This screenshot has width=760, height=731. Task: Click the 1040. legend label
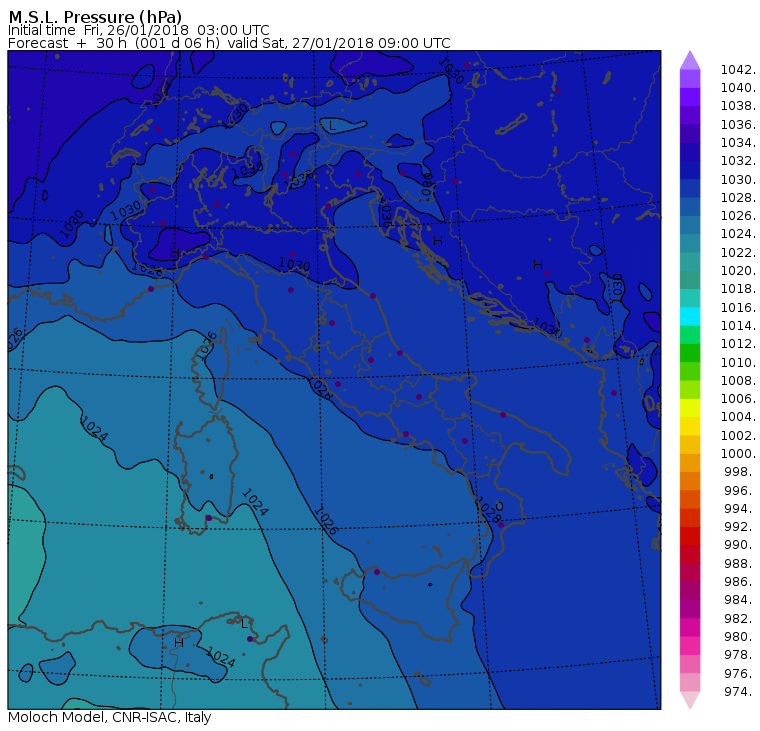738,88
